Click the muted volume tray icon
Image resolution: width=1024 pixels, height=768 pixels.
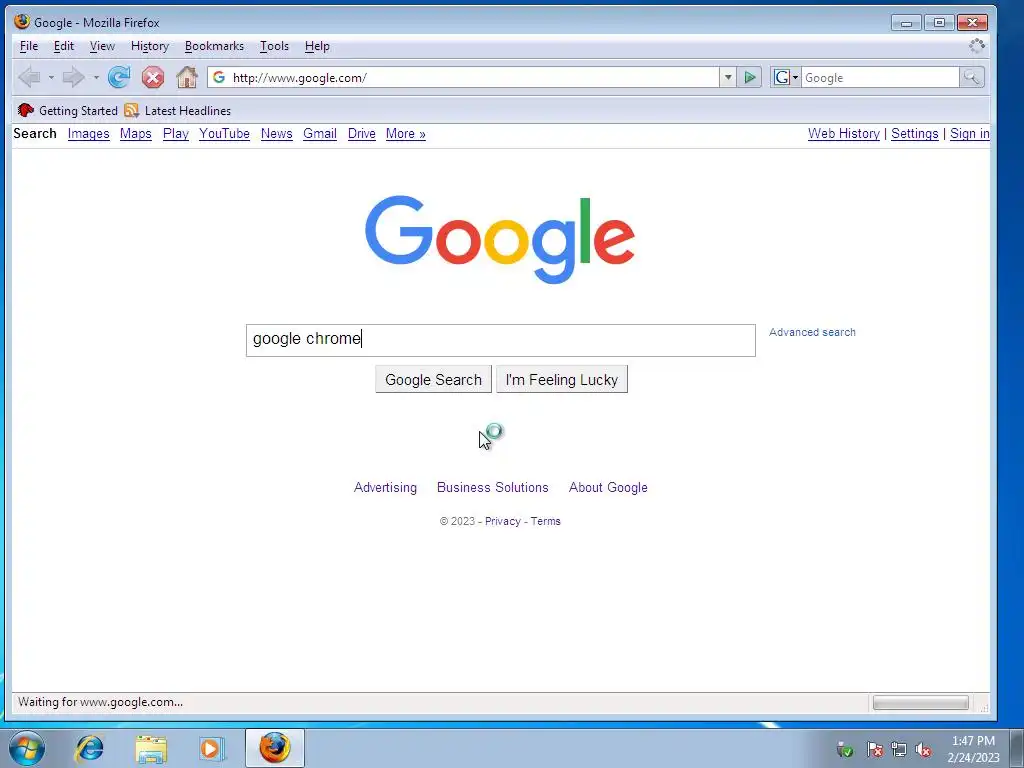pos(923,749)
